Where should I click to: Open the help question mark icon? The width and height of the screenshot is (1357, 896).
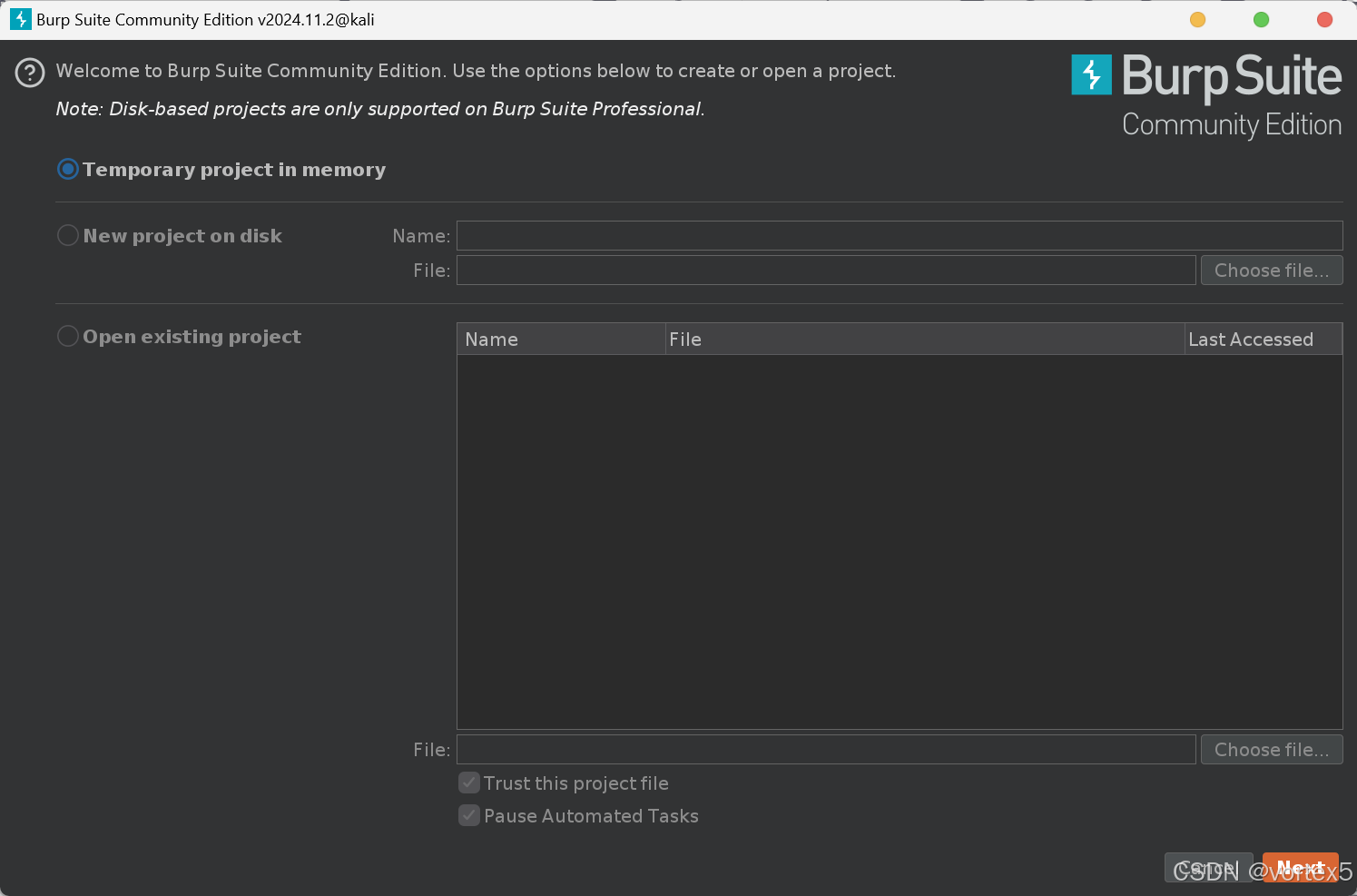[30, 73]
